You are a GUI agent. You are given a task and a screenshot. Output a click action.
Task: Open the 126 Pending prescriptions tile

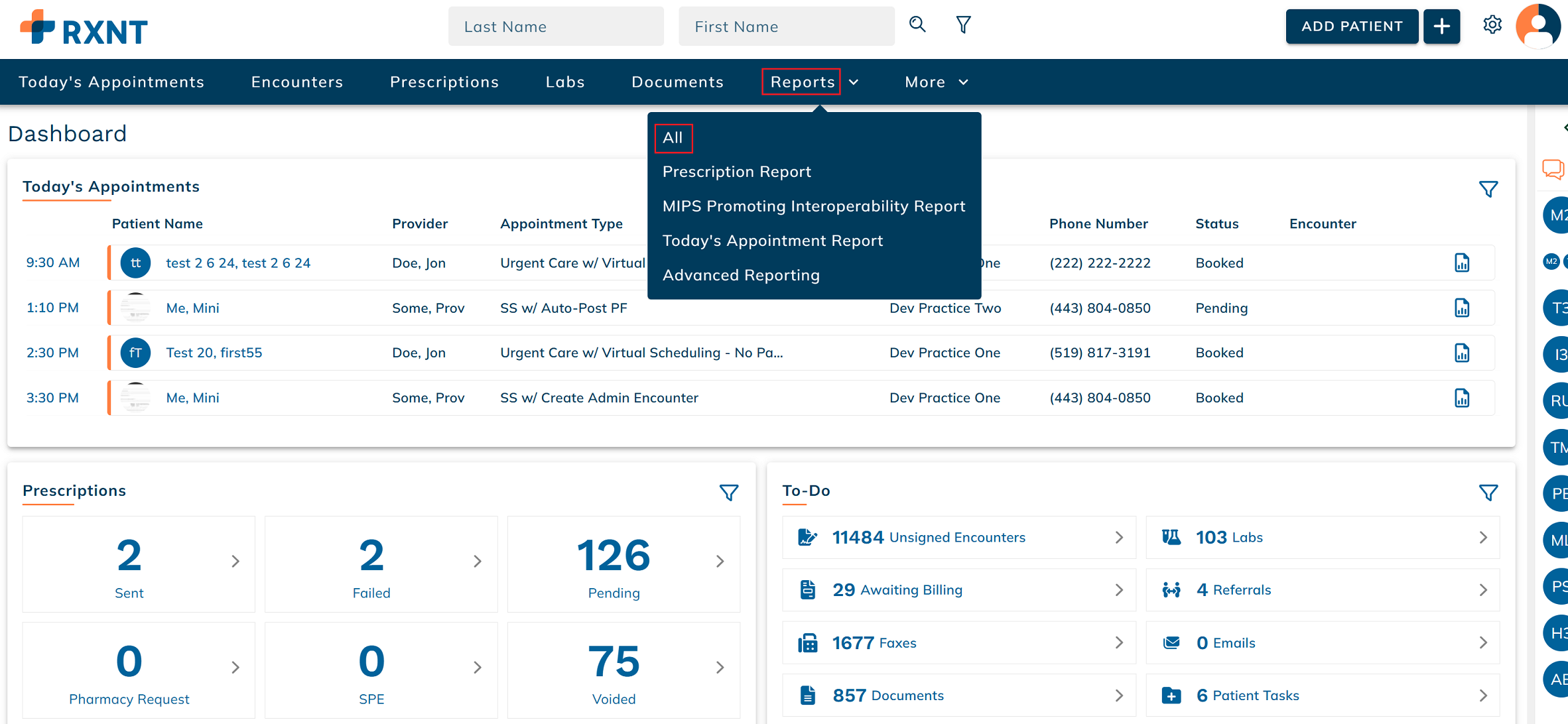point(623,564)
